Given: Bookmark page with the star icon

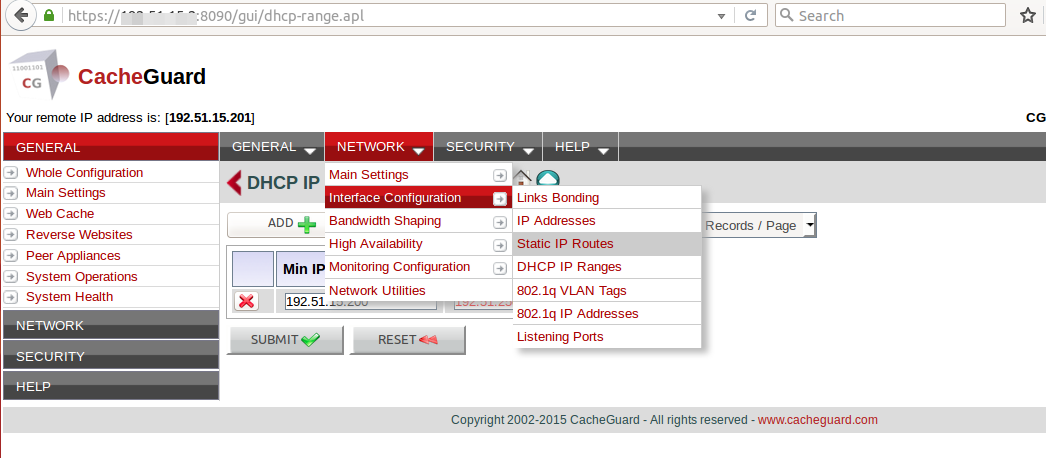Looking at the screenshot, I should click(1028, 15).
